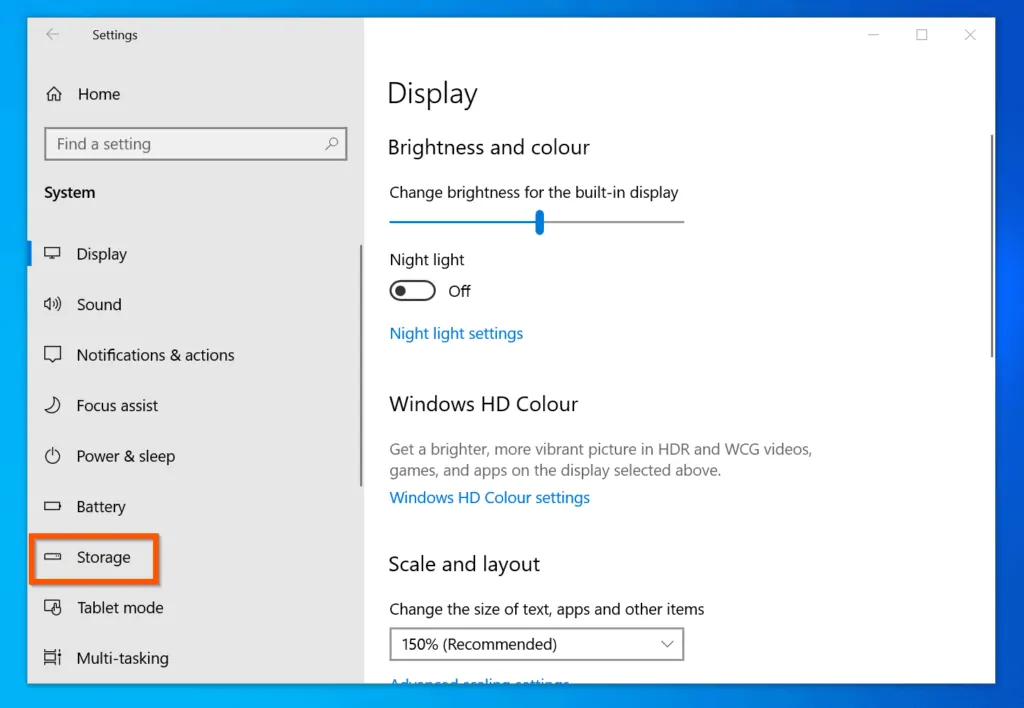The height and width of the screenshot is (708, 1024).
Task: Click the Home house icon
Action: point(52,93)
